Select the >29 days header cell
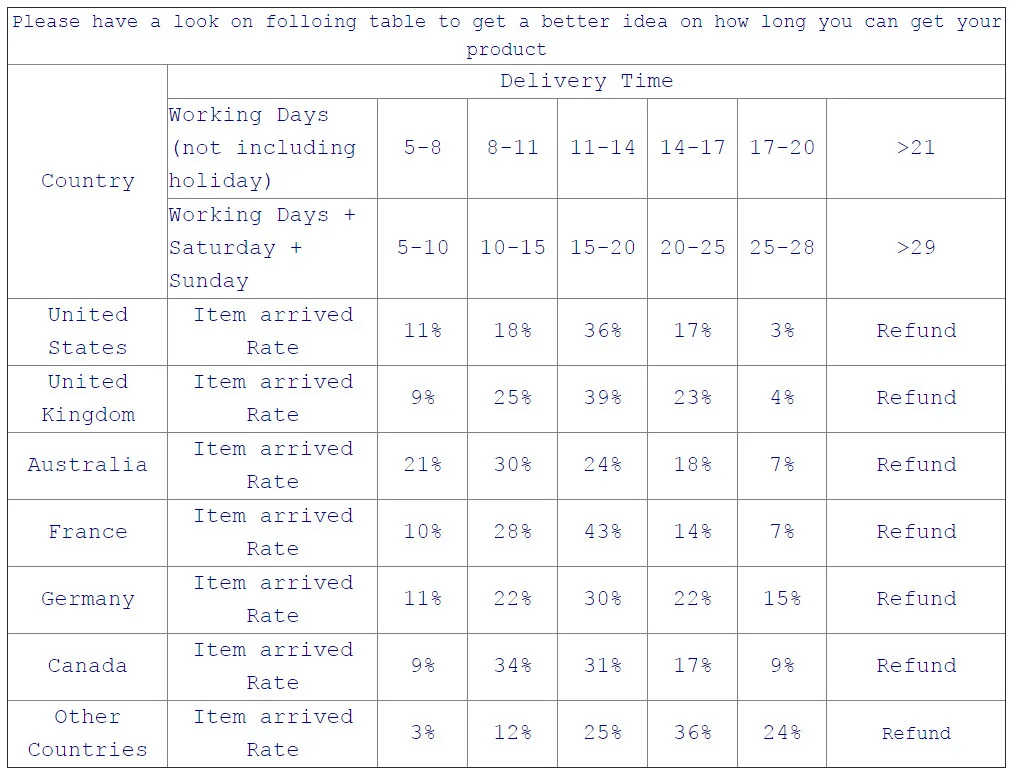Screen dimensions: 1013x774 tap(915, 248)
